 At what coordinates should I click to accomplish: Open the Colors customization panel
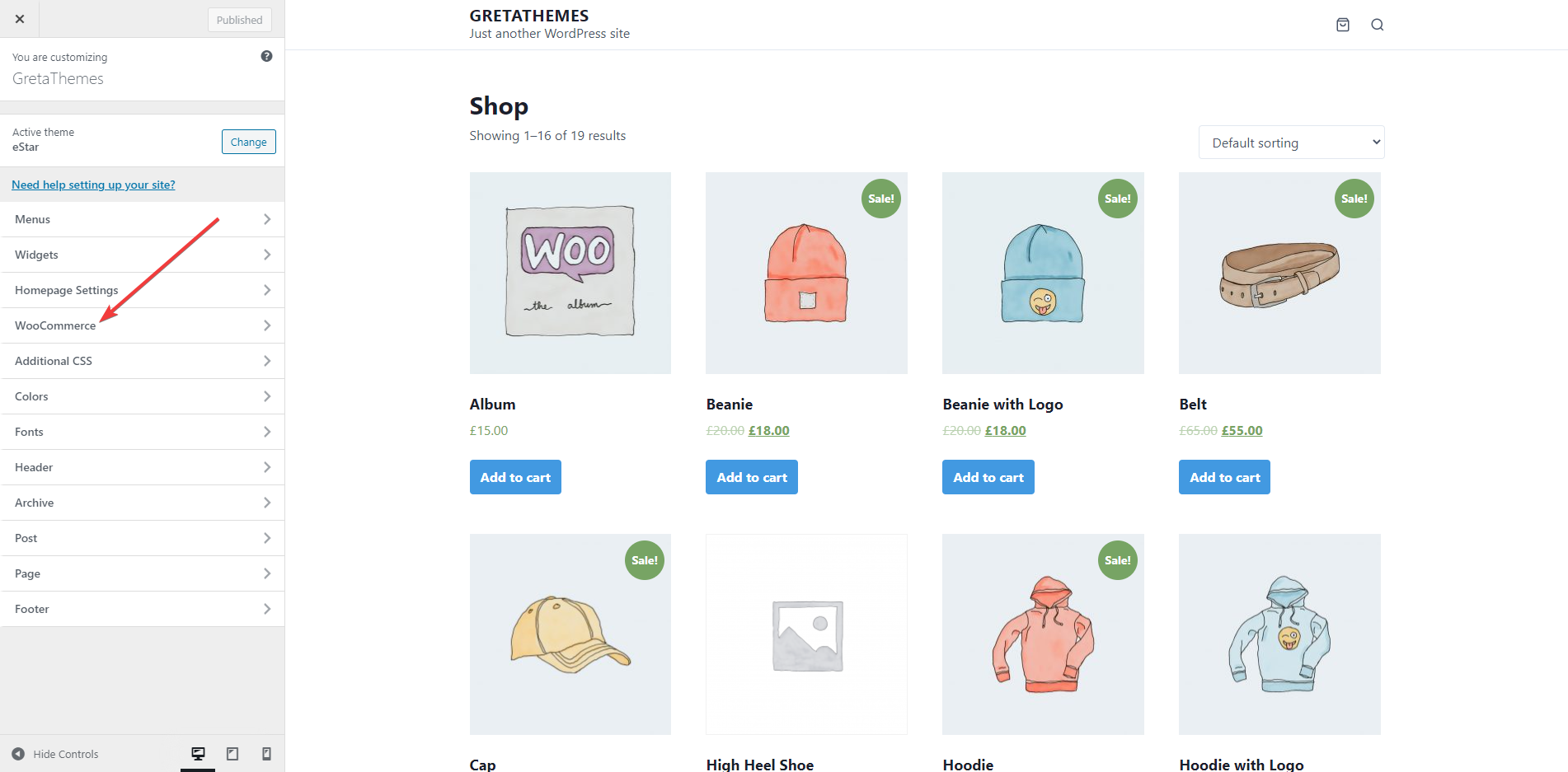[142, 395]
